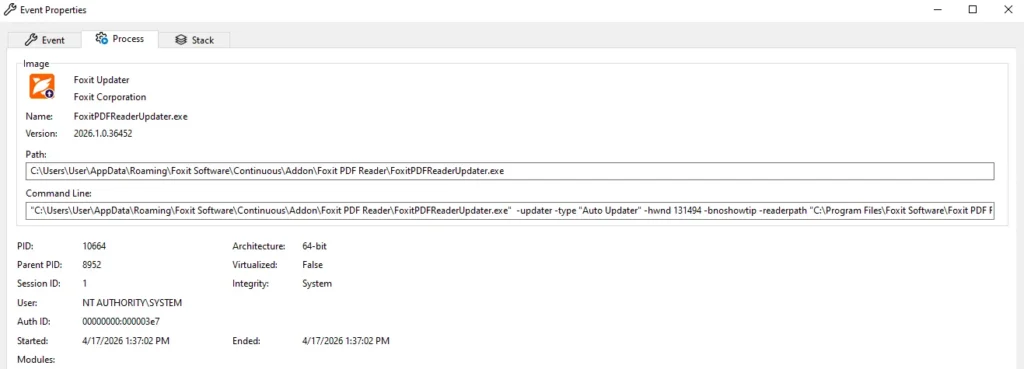The image size is (1024, 369).
Task: Click the gear icon on Process tab
Action: pyautogui.click(x=101, y=39)
